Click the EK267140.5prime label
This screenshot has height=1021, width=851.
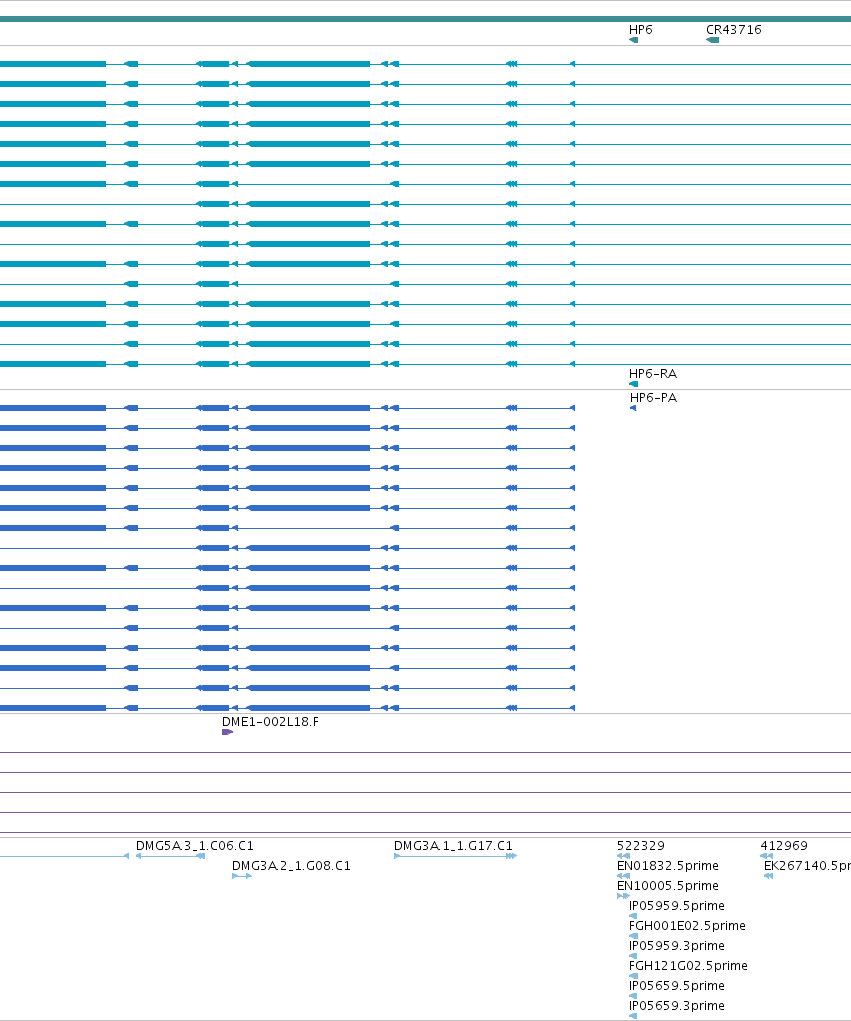807,866
